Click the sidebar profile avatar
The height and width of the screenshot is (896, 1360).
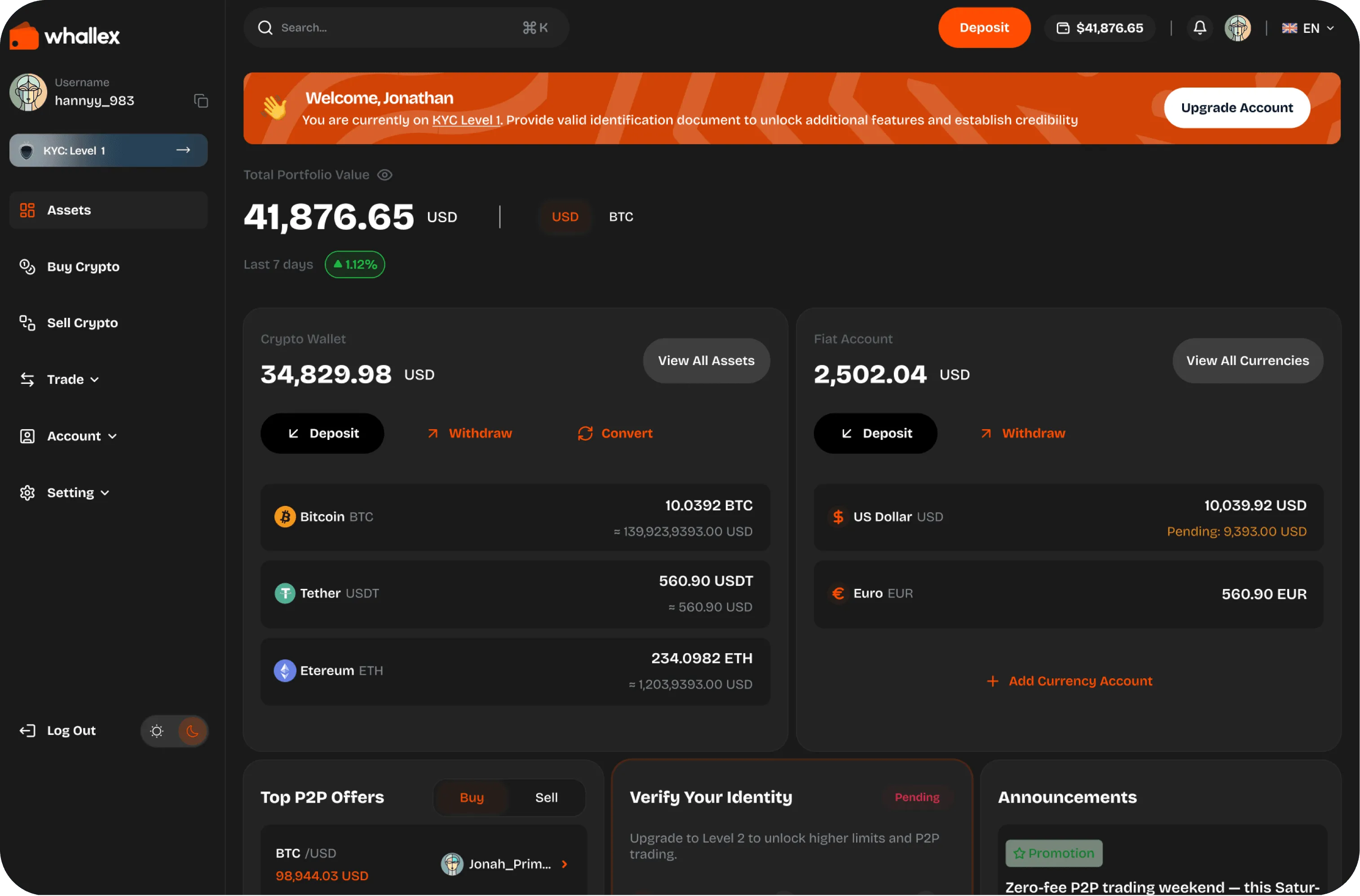pos(28,92)
